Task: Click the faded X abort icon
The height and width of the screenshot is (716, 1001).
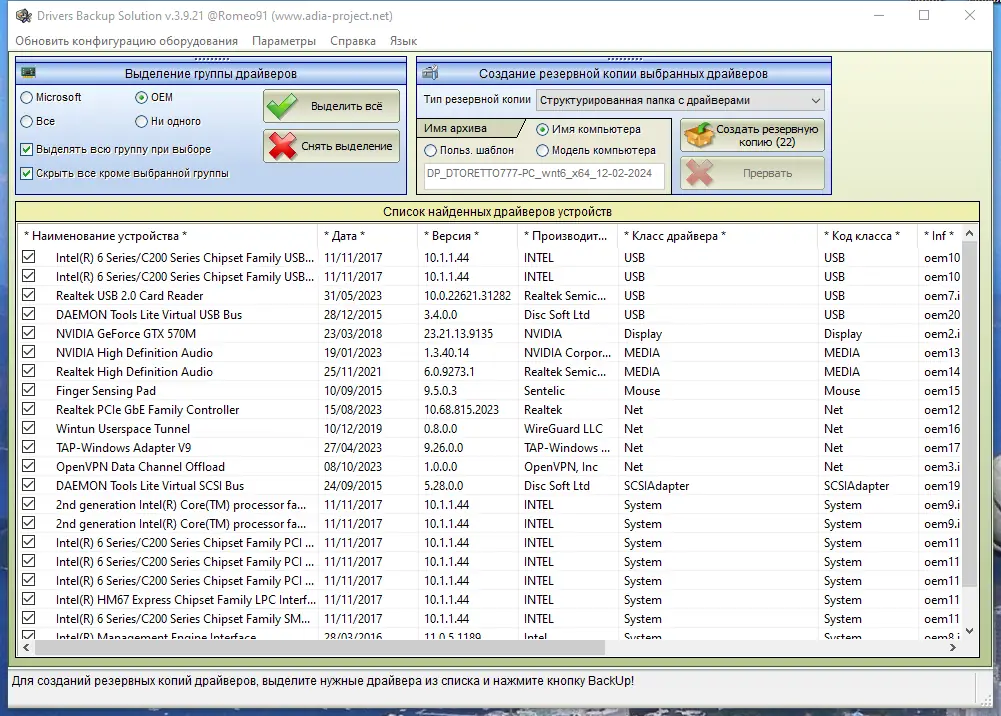Action: click(x=700, y=173)
